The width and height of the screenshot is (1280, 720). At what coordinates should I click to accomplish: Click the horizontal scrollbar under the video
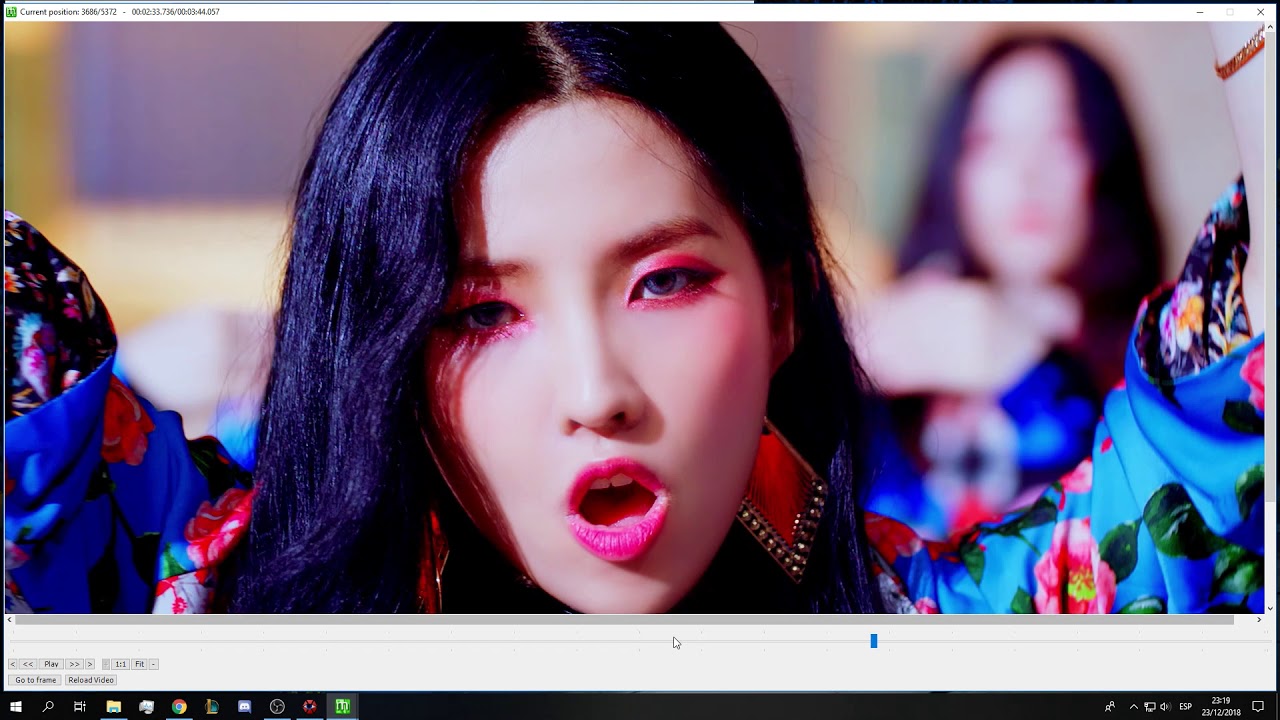[624, 620]
